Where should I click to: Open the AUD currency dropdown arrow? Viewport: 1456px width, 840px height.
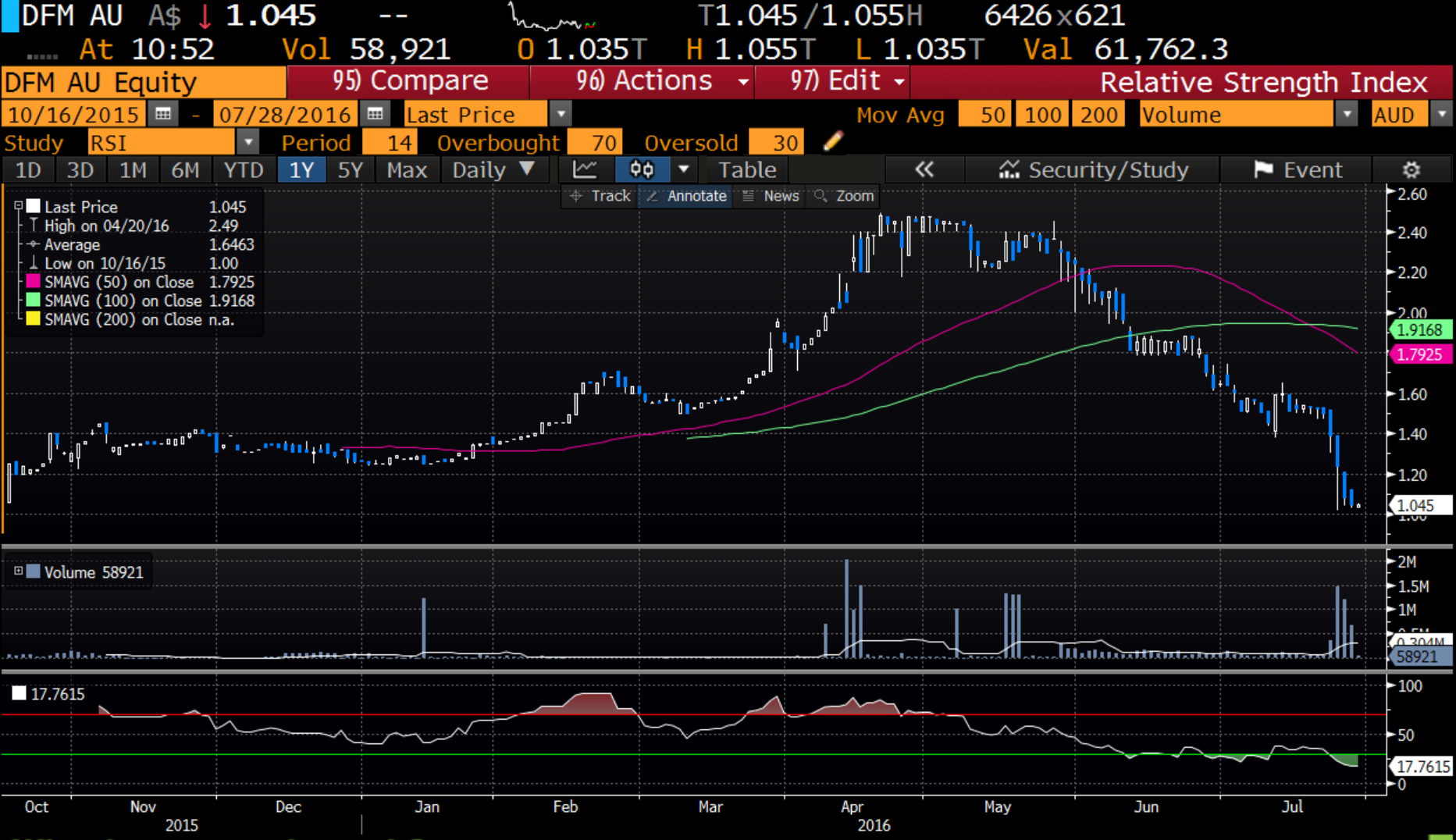click(x=1441, y=114)
